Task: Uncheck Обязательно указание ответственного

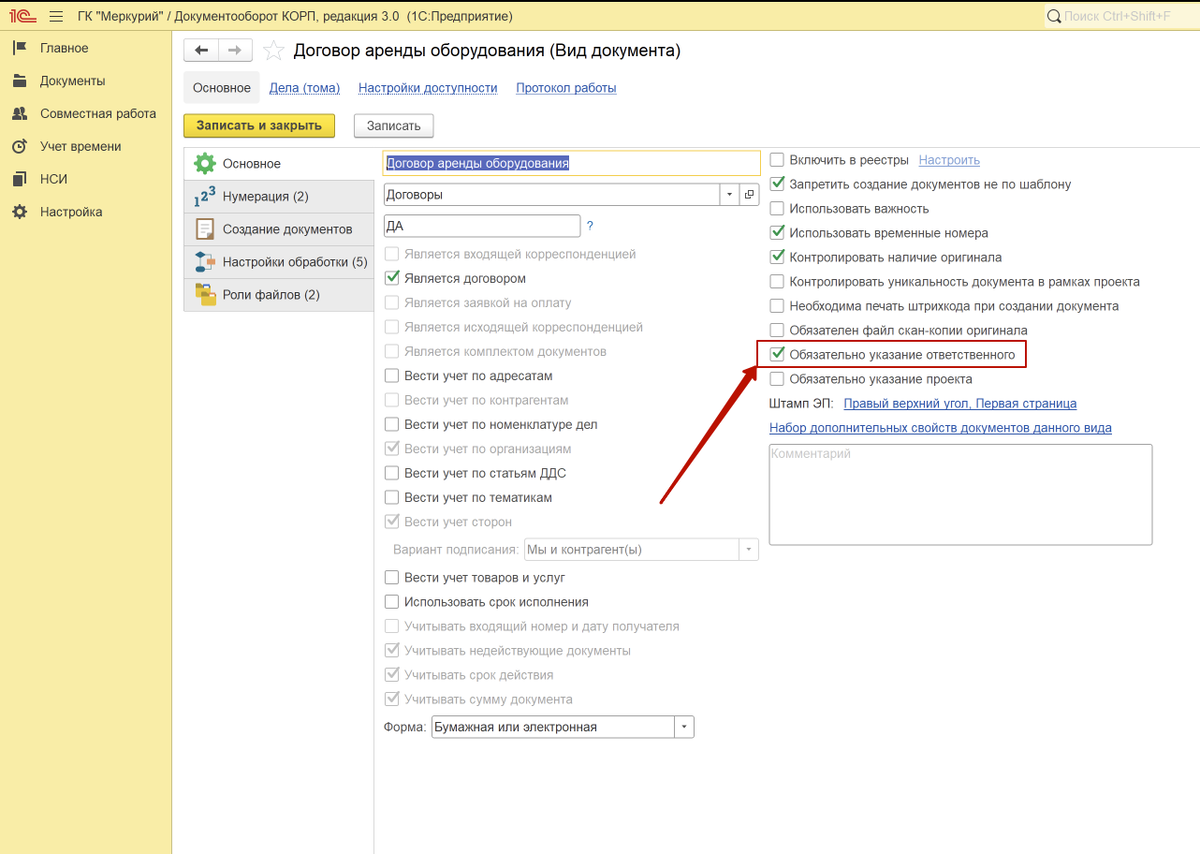Action: 777,354
